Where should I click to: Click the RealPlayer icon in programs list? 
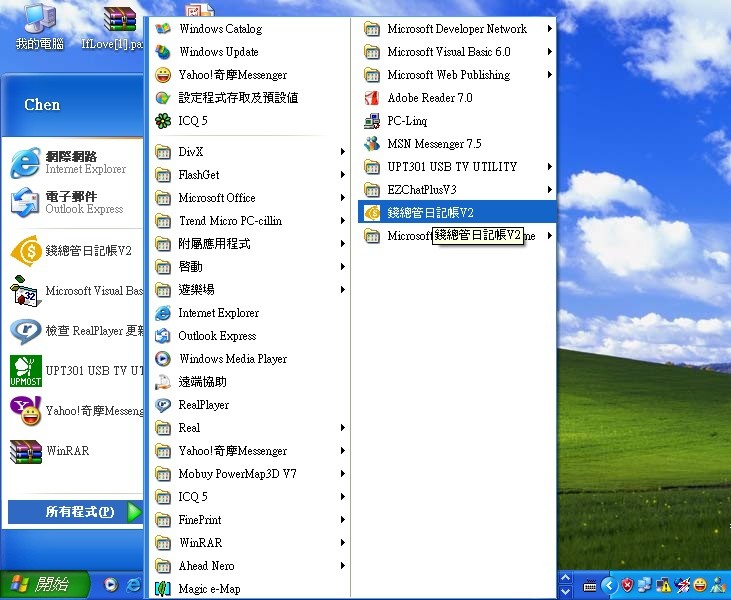click(x=163, y=405)
